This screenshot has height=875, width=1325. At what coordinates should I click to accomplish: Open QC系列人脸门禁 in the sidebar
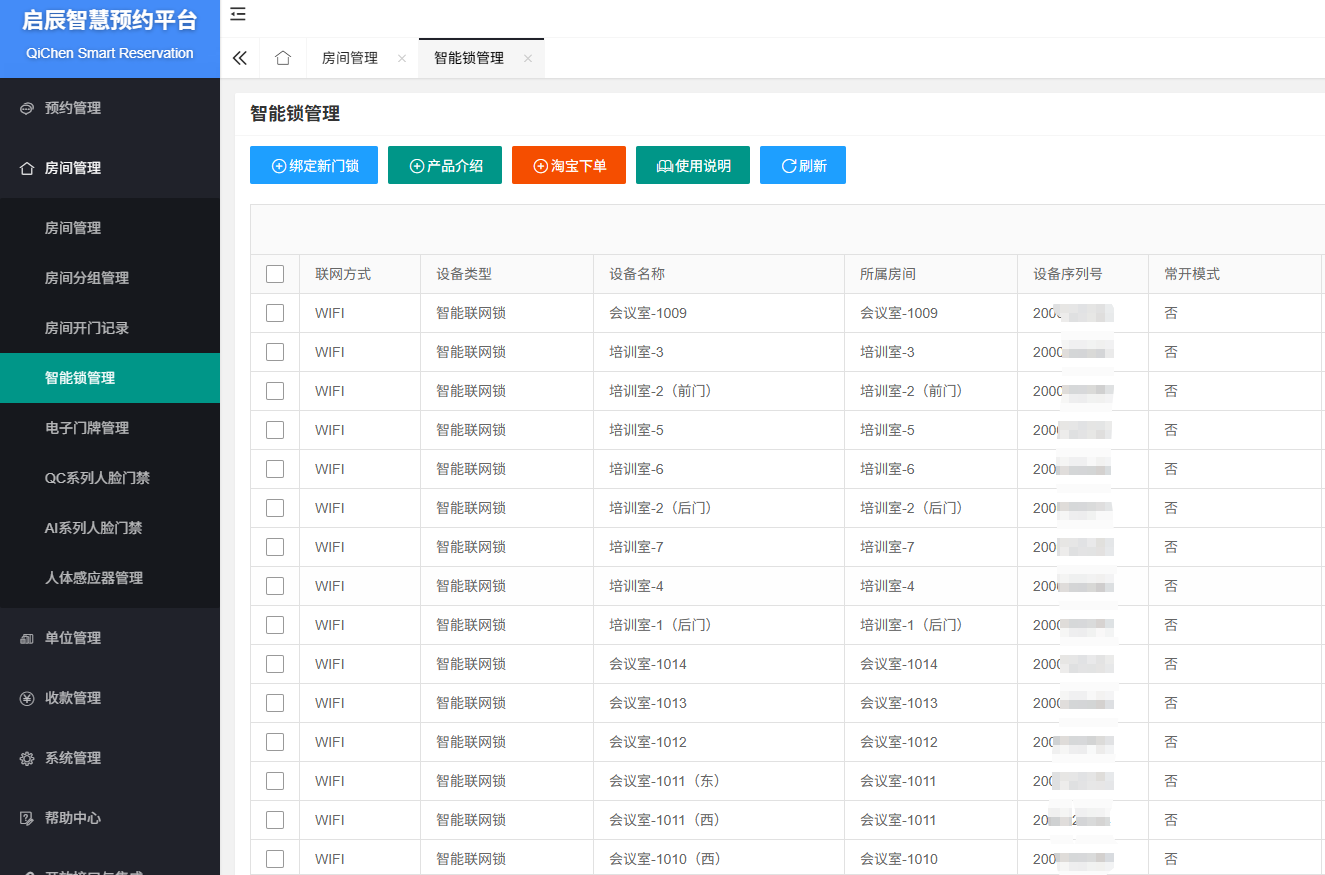110,478
